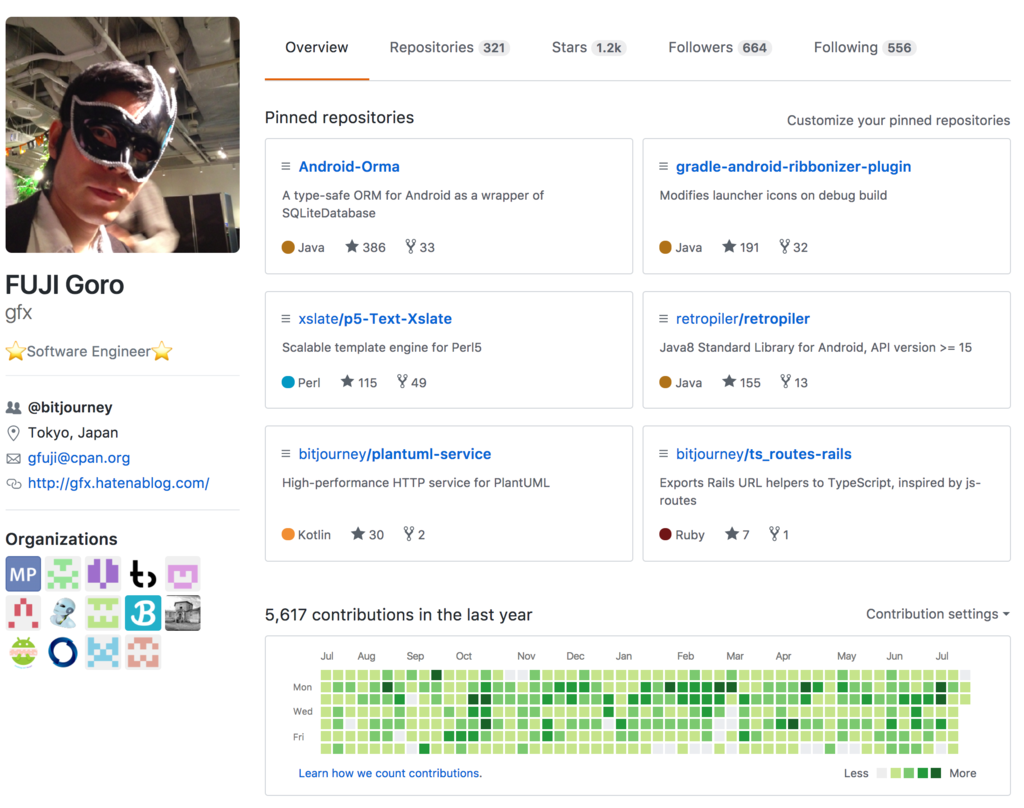Grab drag handle of retropiler card
This screenshot has height=808, width=1024.
pyautogui.click(x=664, y=319)
